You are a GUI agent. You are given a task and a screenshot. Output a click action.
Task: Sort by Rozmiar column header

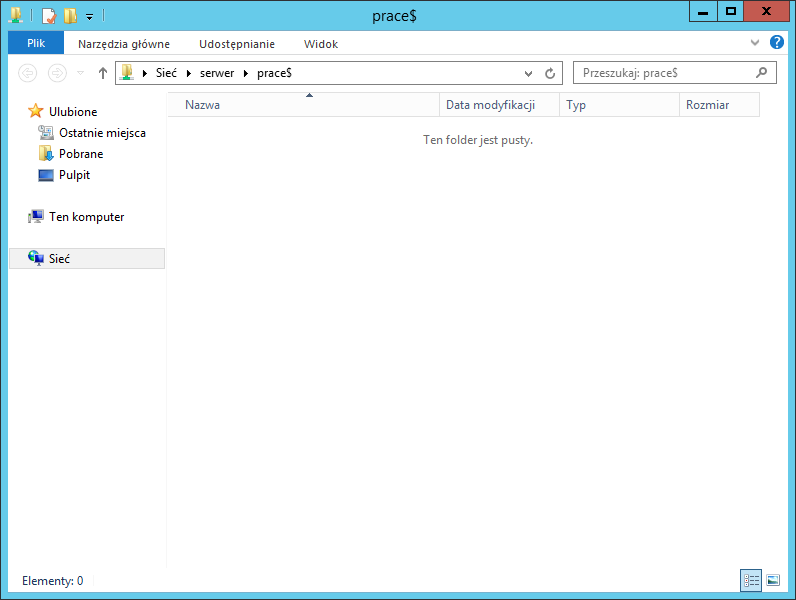719,105
